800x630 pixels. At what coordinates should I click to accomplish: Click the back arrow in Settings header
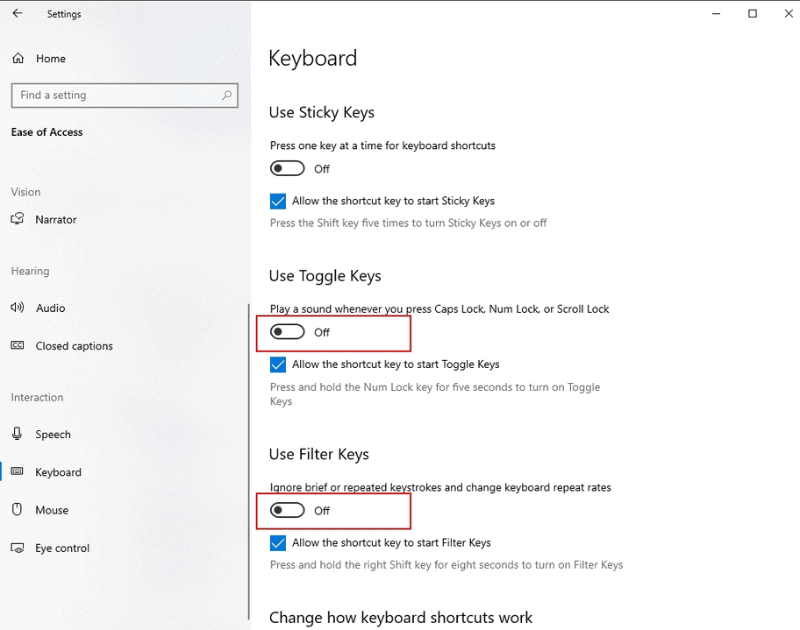point(17,14)
